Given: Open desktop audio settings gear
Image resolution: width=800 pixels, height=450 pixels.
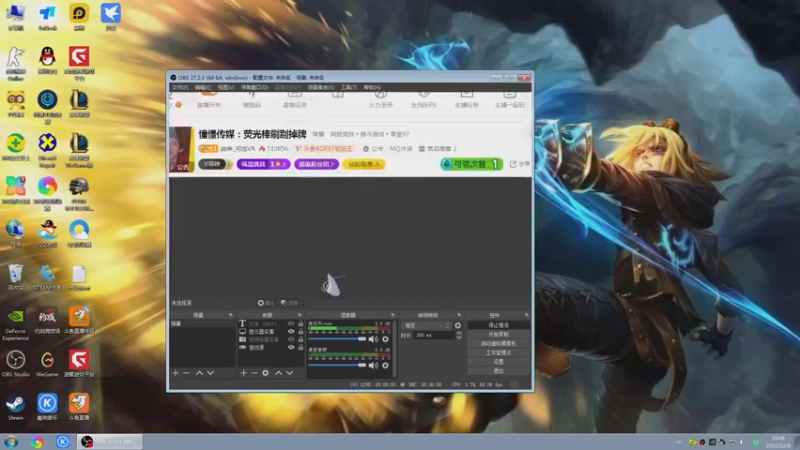Looking at the screenshot, I should (385, 365).
